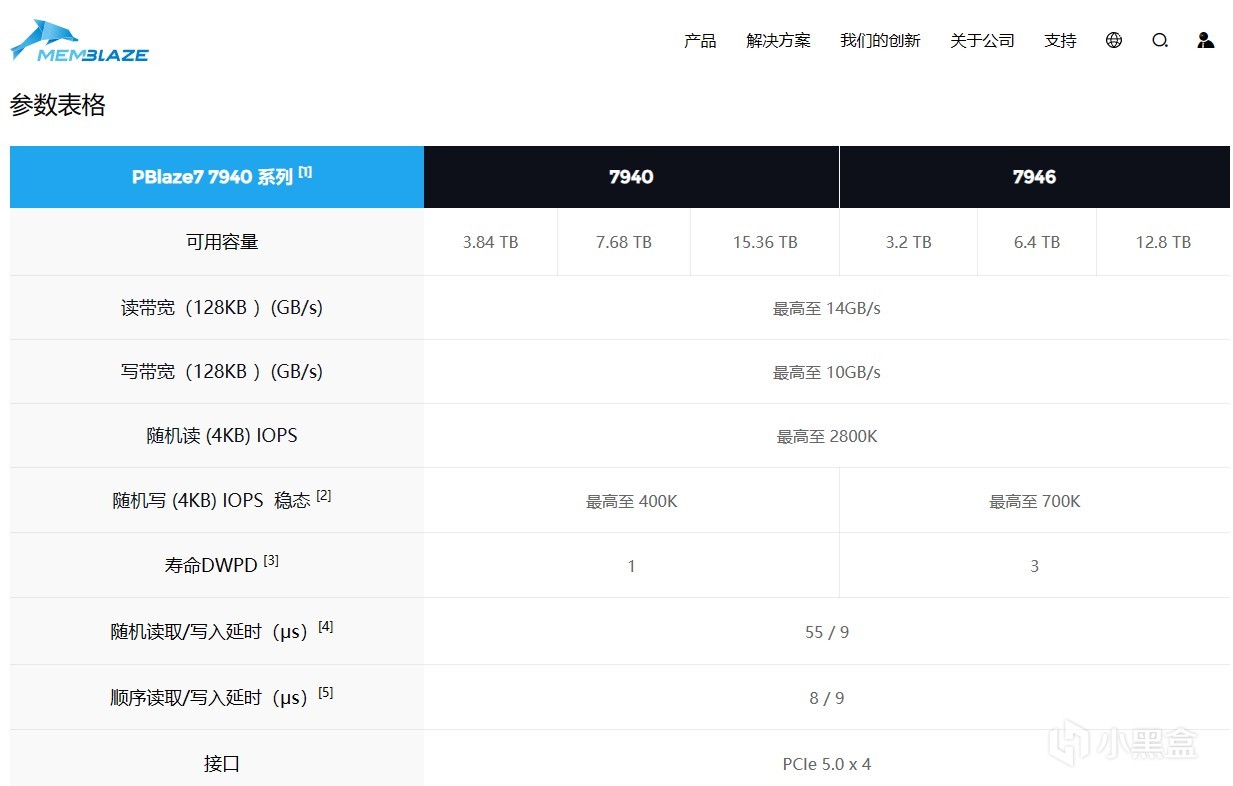Open the language globe icon
1233x786 pixels.
pyautogui.click(x=1114, y=41)
